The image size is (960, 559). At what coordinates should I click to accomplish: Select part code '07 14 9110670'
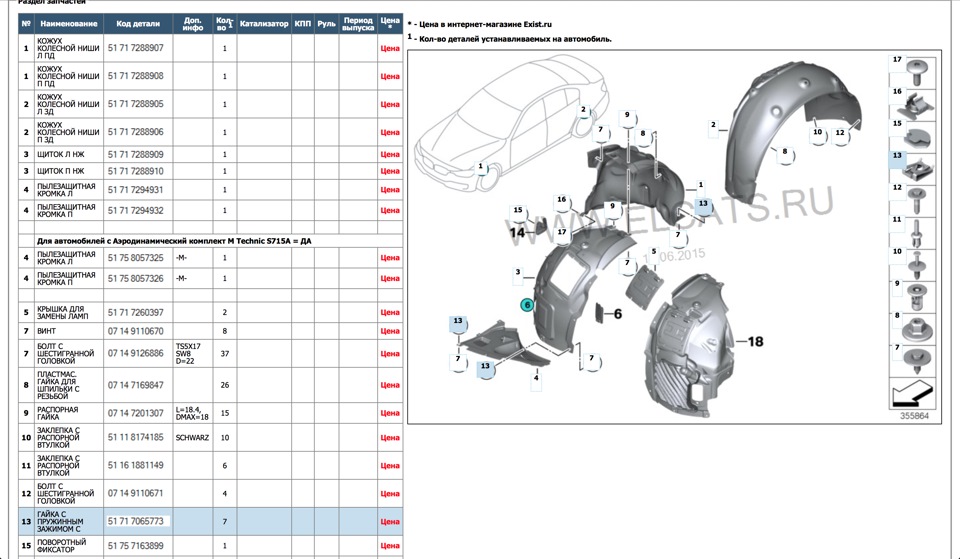pyautogui.click(x=136, y=331)
